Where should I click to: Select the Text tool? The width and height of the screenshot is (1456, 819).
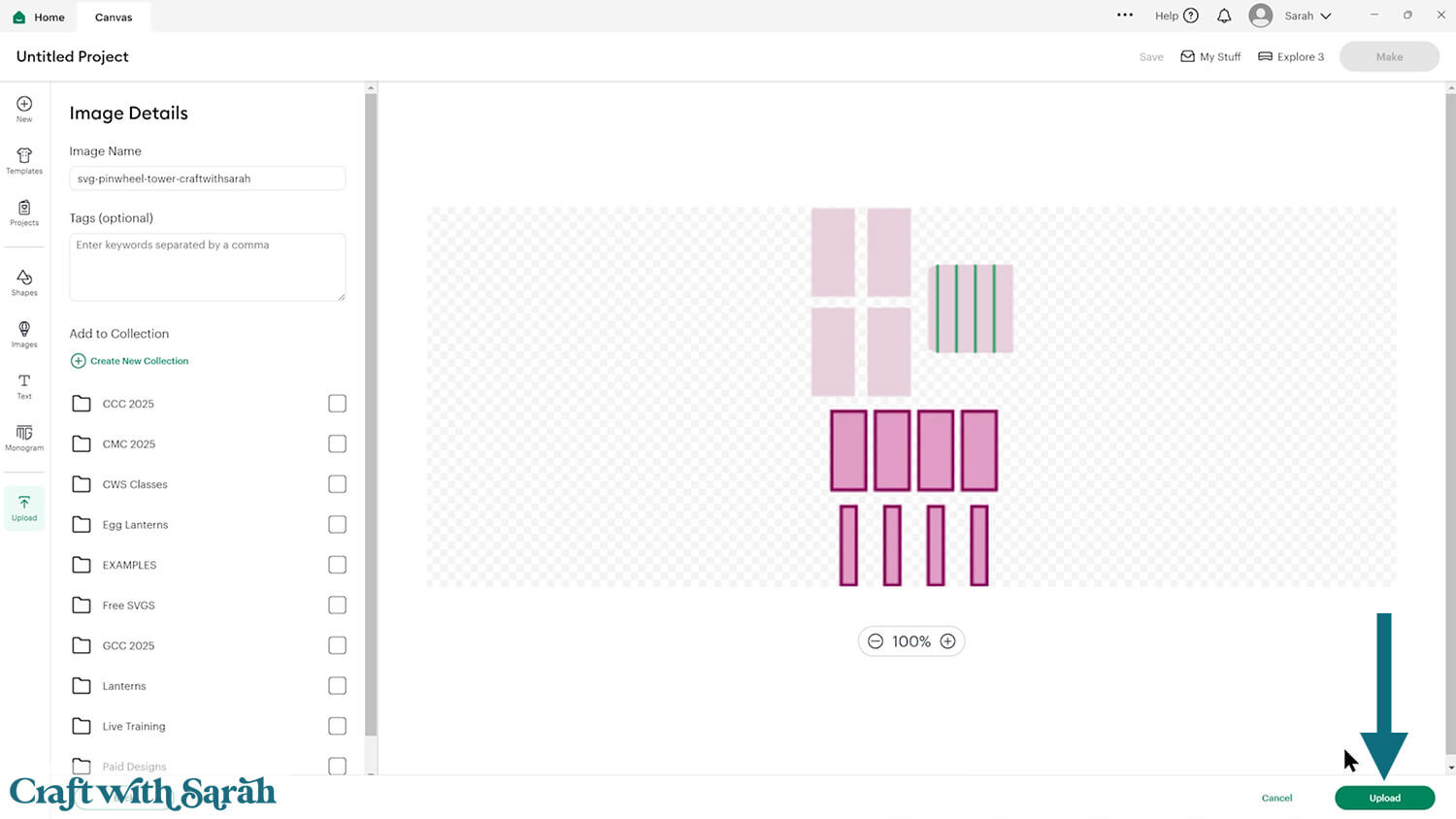click(x=24, y=386)
